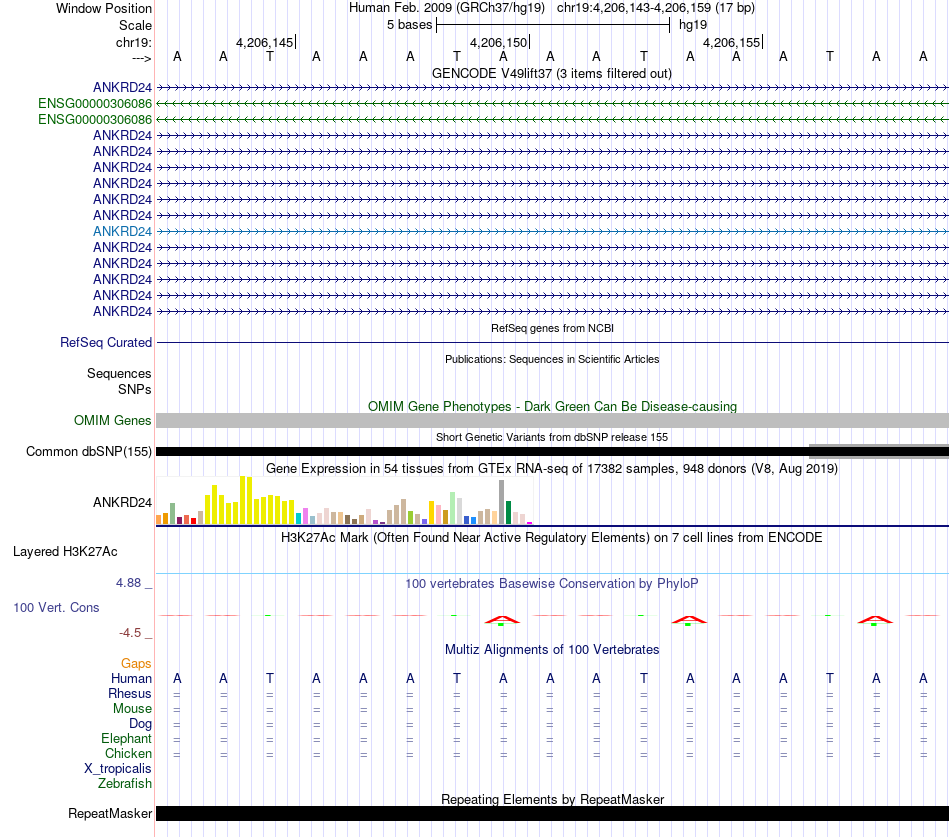Click the RefSeq Curated transcript line
This screenshot has width=950, height=837.
[552, 342]
